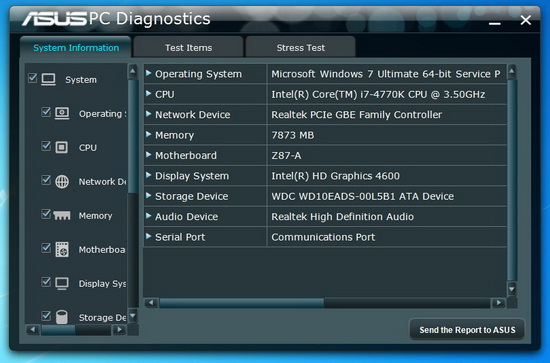Expand the Serial Port row arrow

[x=148, y=236]
